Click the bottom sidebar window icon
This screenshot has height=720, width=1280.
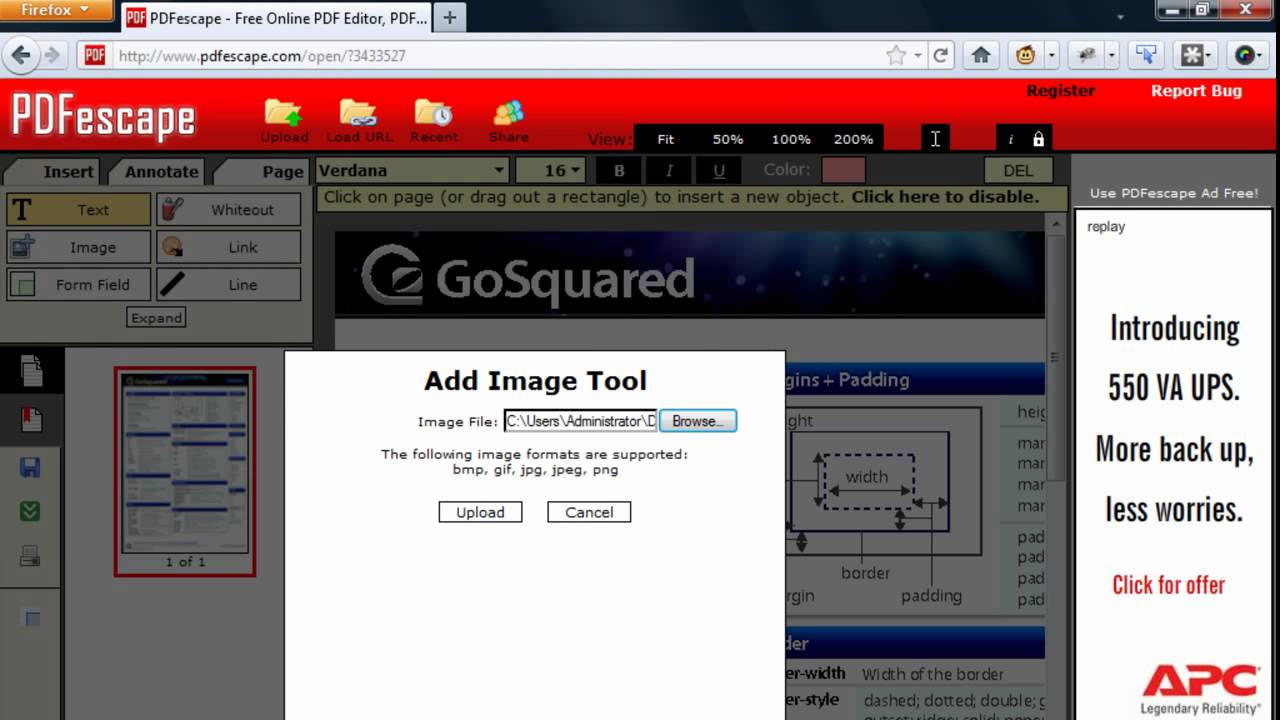32,619
